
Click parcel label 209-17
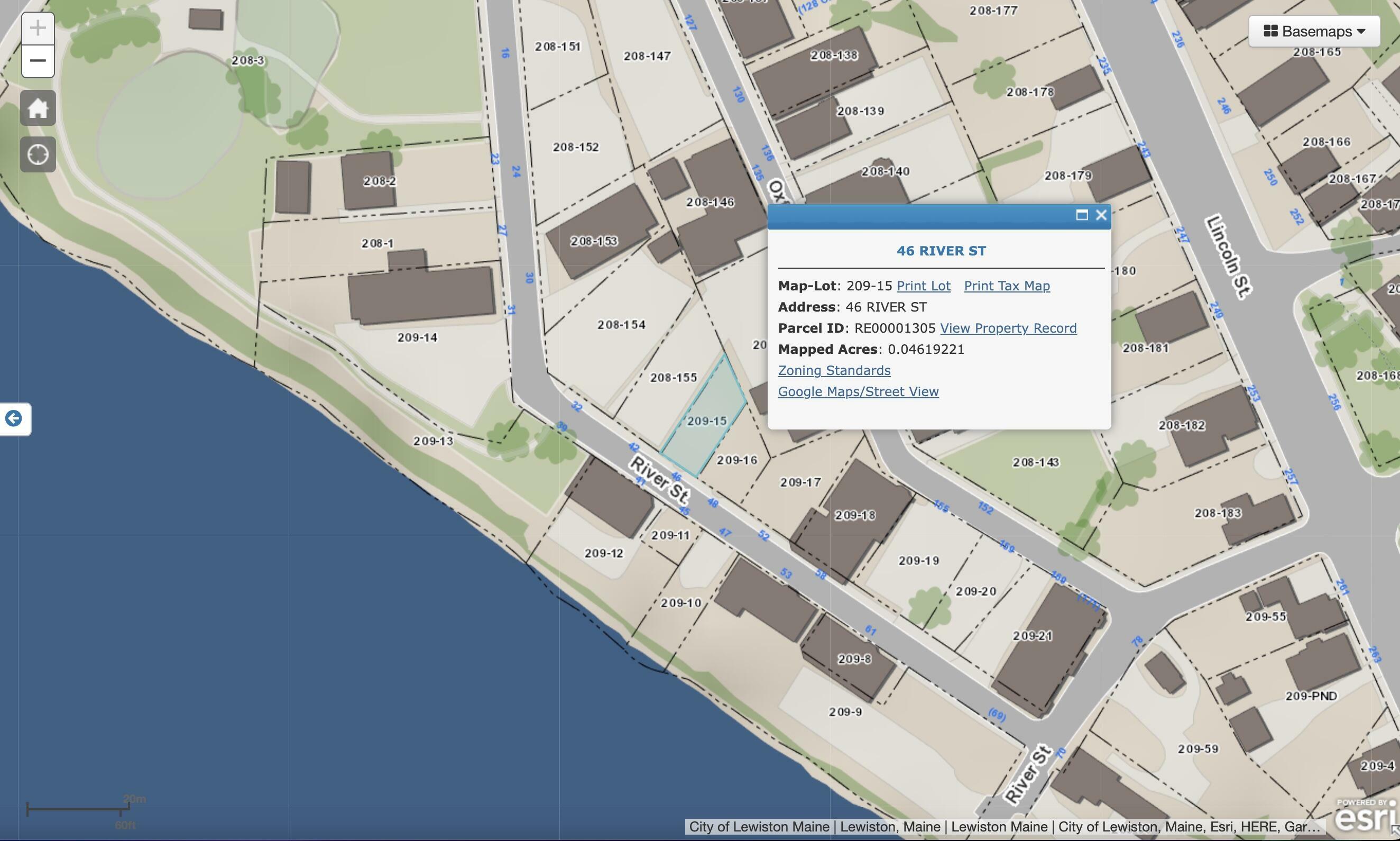coord(800,482)
